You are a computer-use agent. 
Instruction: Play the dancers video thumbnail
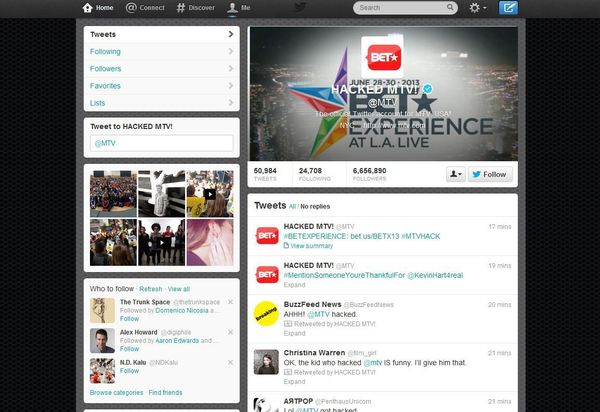point(161,242)
